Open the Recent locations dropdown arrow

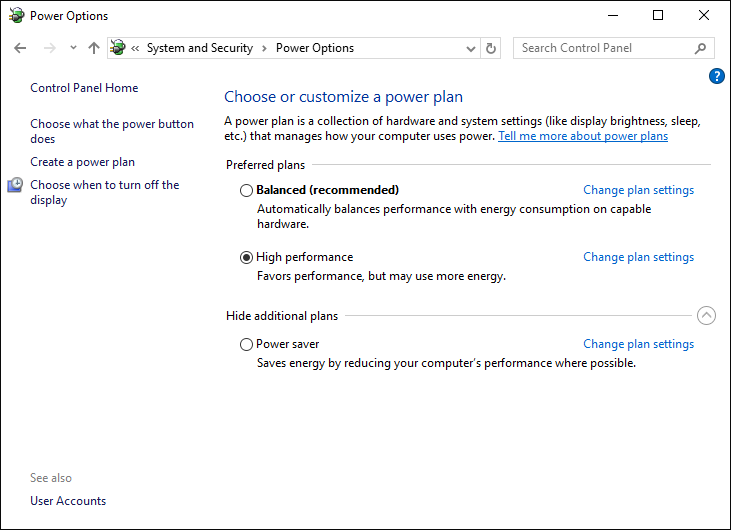click(73, 48)
